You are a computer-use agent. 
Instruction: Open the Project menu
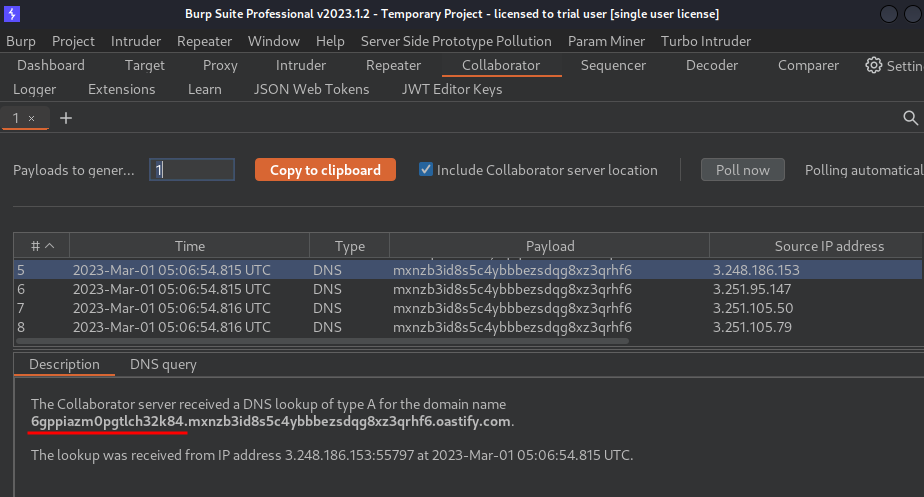coord(73,41)
